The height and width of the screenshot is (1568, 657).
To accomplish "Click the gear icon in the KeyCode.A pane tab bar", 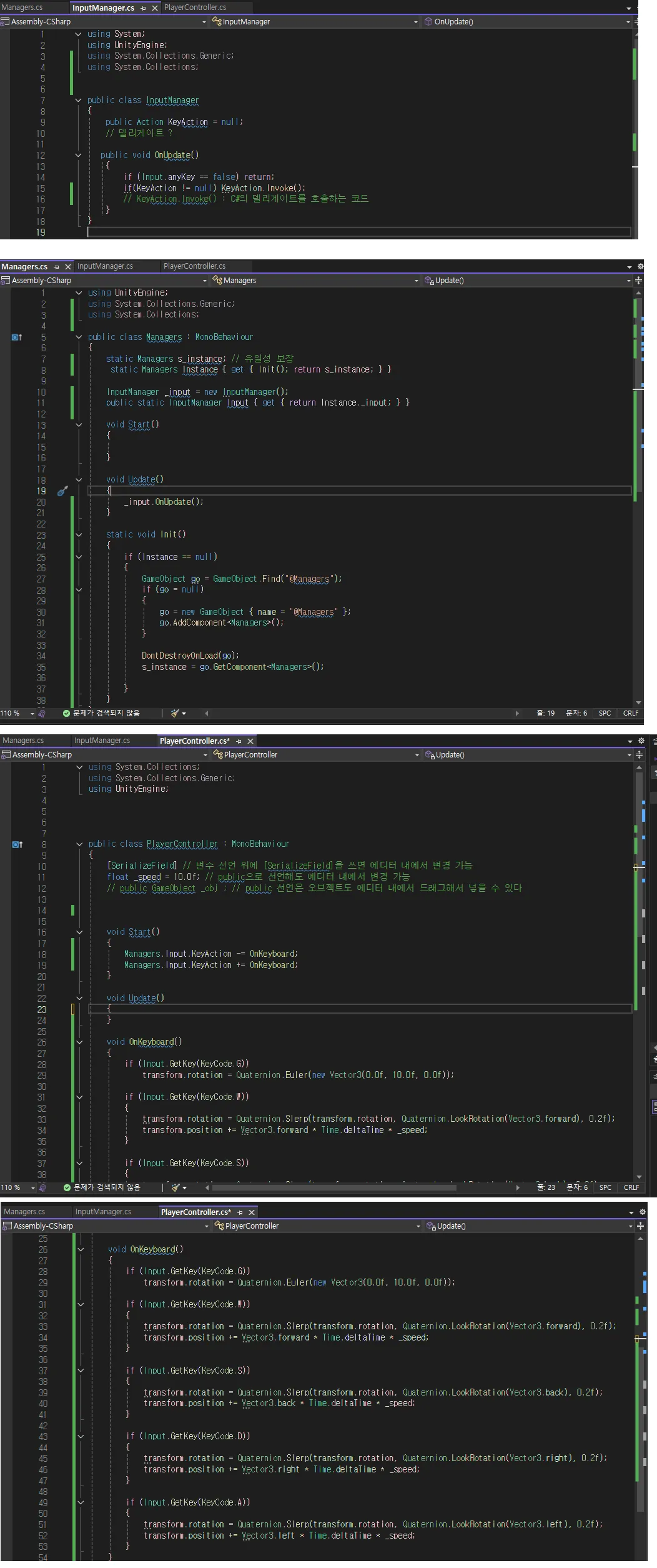I will pyautogui.click(x=642, y=1212).
